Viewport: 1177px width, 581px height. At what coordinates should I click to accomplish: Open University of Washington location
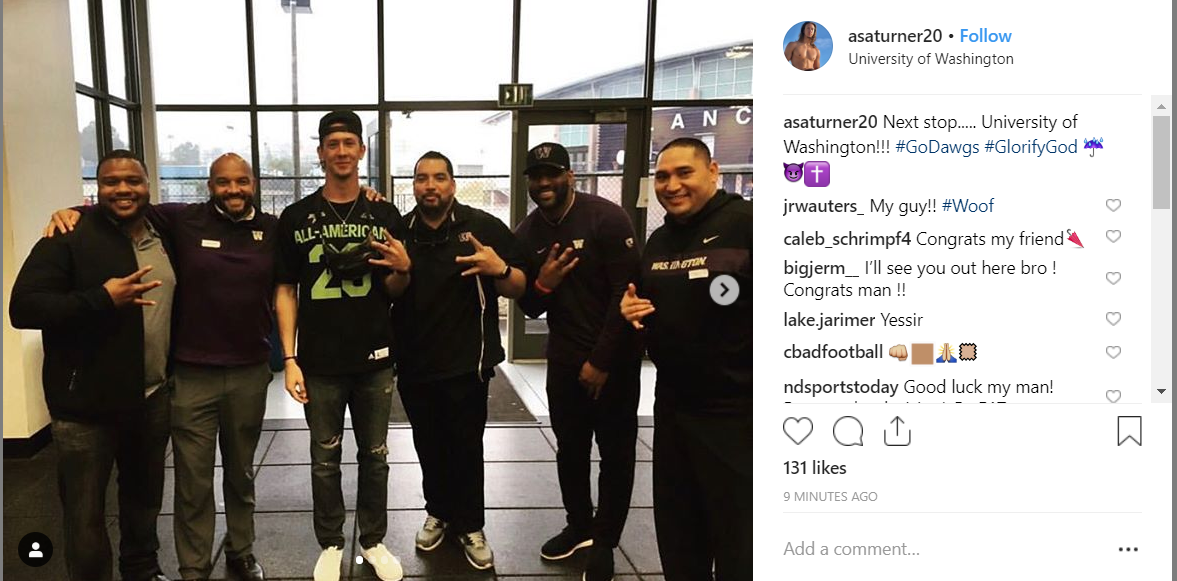tap(931, 59)
